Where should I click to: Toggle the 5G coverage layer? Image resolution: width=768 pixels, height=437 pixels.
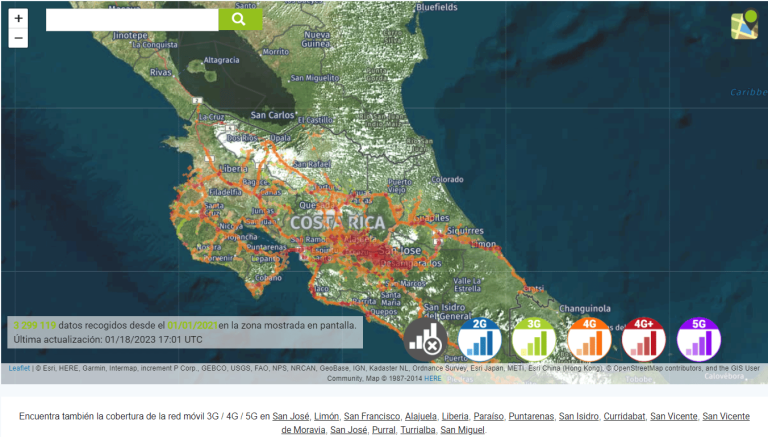pyautogui.click(x=699, y=340)
